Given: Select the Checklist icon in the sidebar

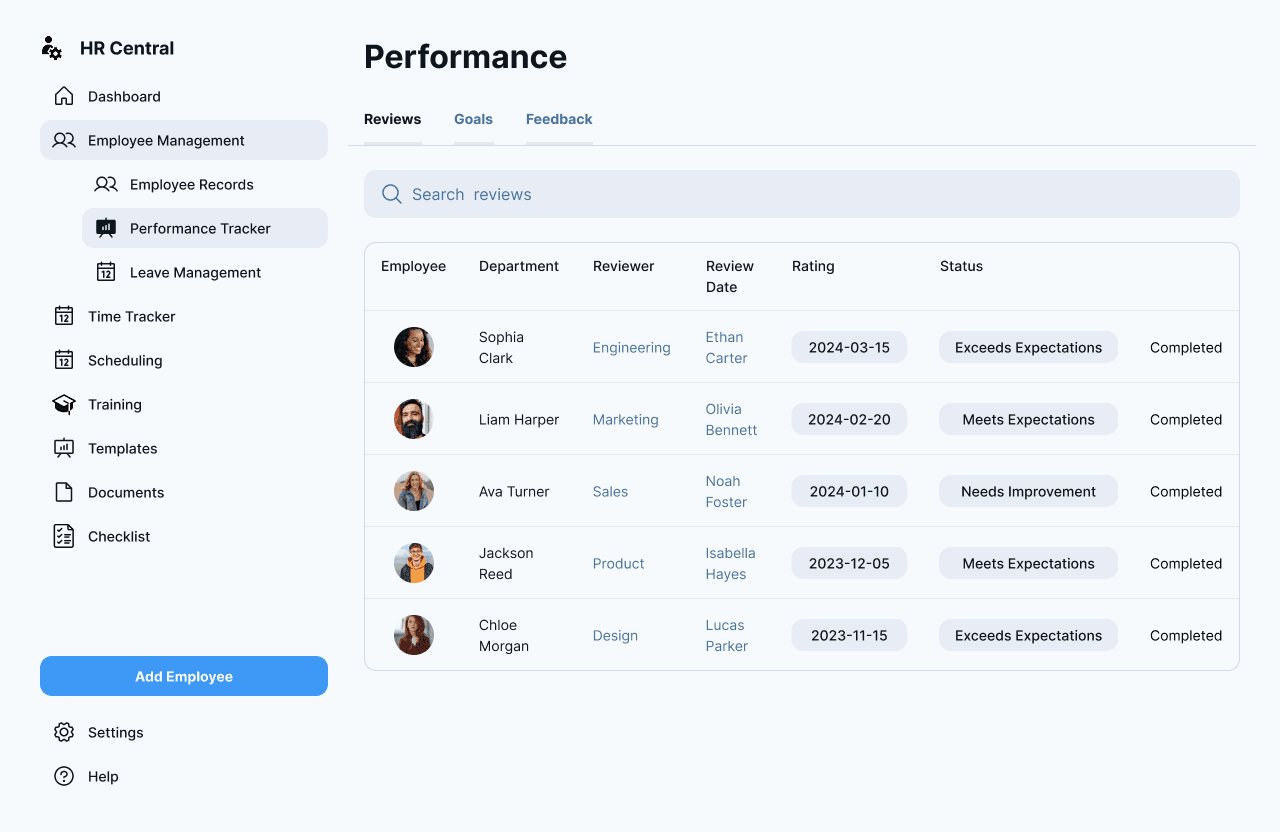Looking at the screenshot, I should [x=63, y=536].
